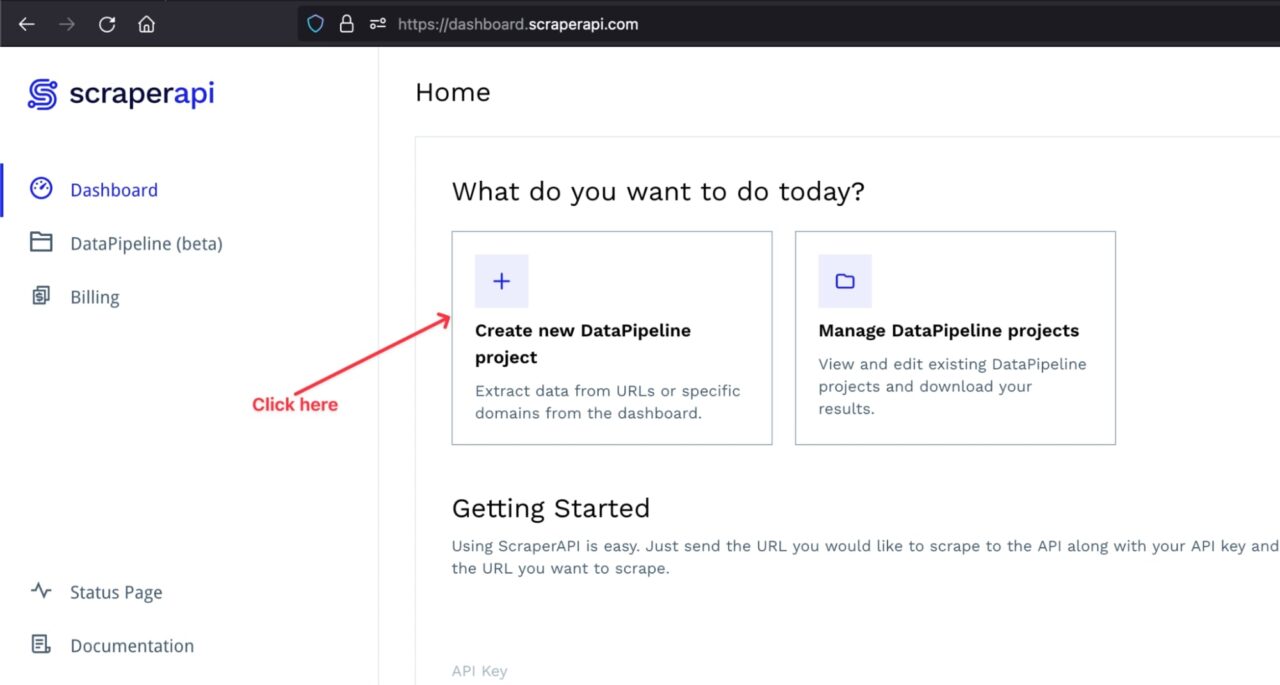Click the Billing receipt icon
This screenshot has height=685, width=1280.
(x=41, y=295)
